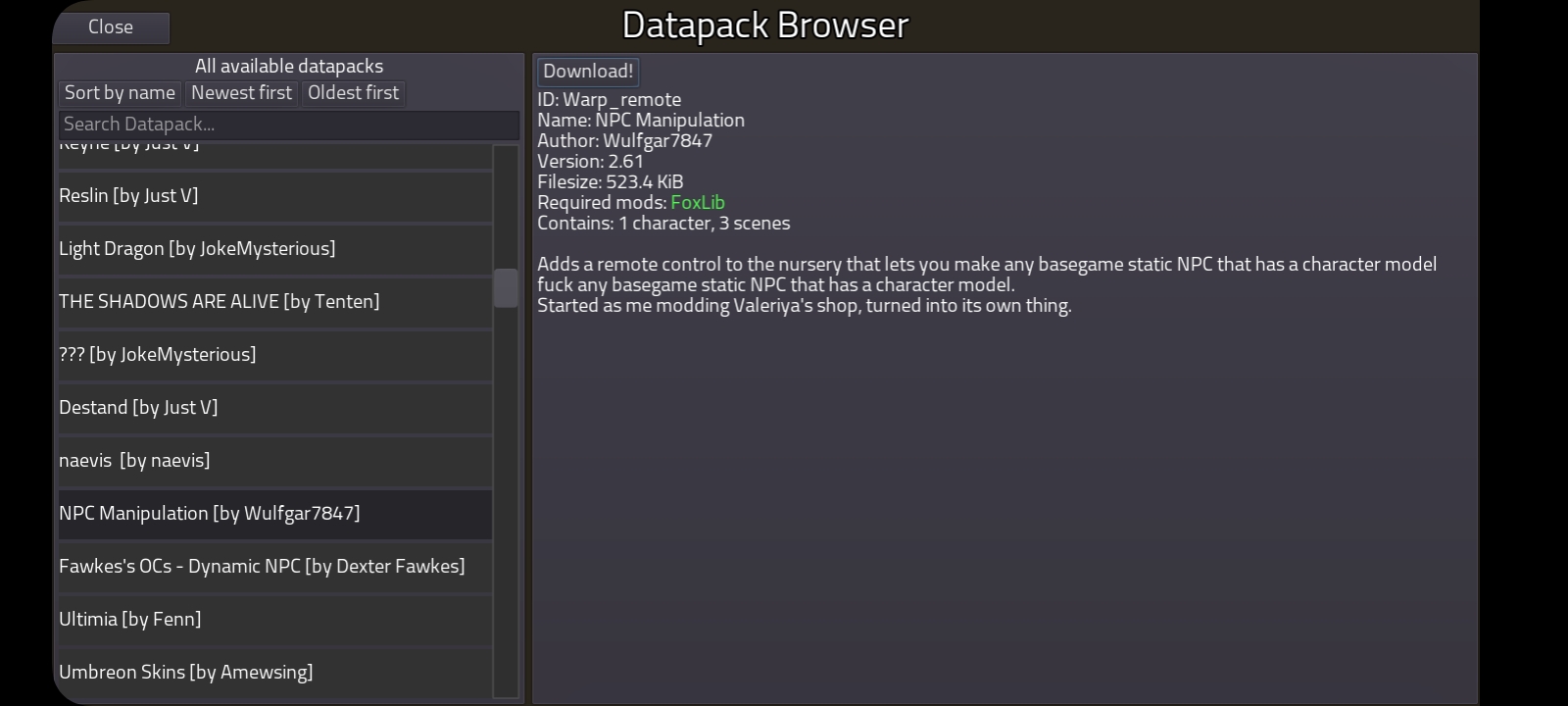The width and height of the screenshot is (1568, 706).
Task: Click the 'ID: Warp_remote' line
Action: (x=609, y=100)
